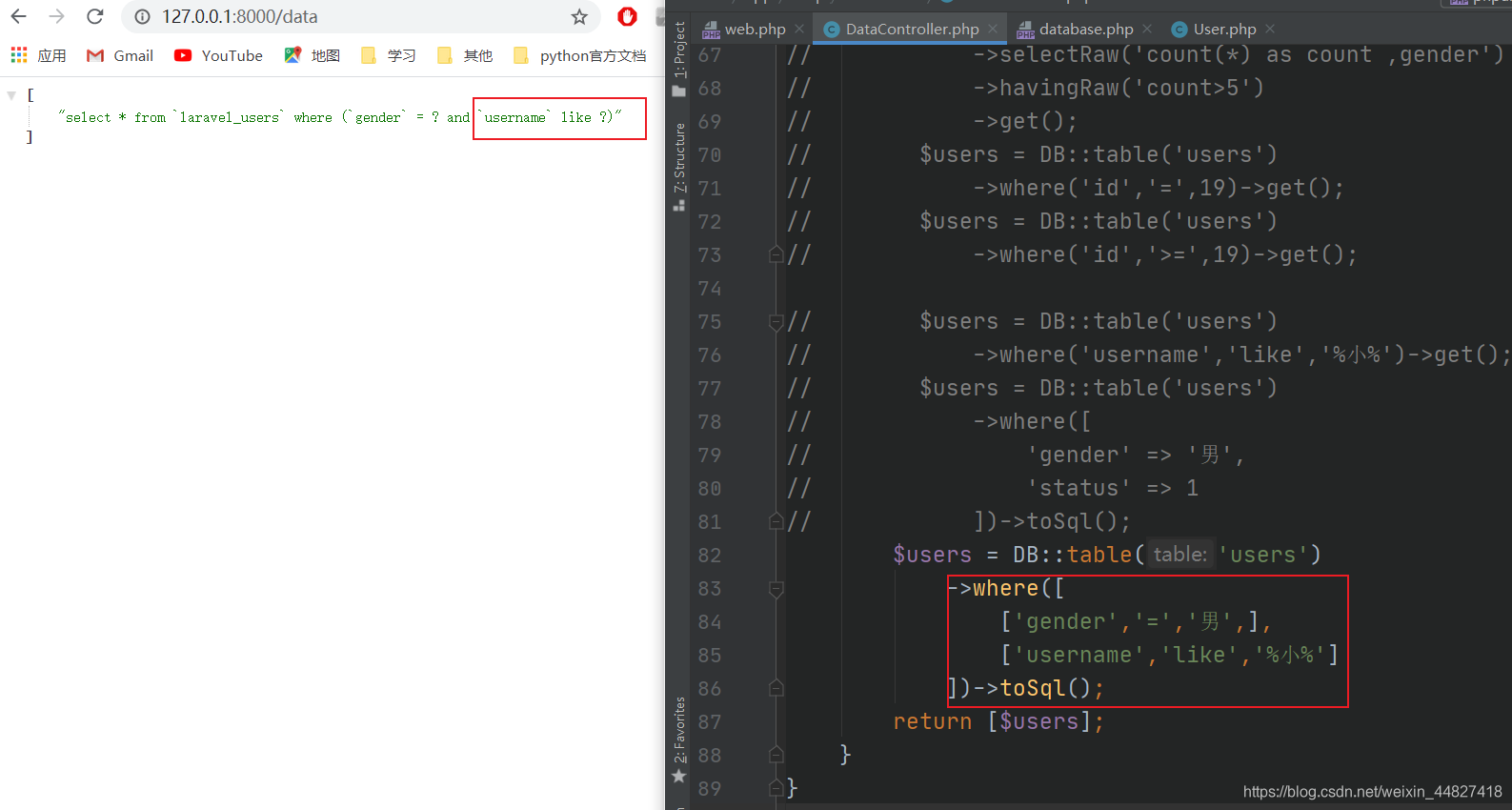Switch to the DataController.php tab
The height and width of the screenshot is (810, 1512).
coord(901,29)
